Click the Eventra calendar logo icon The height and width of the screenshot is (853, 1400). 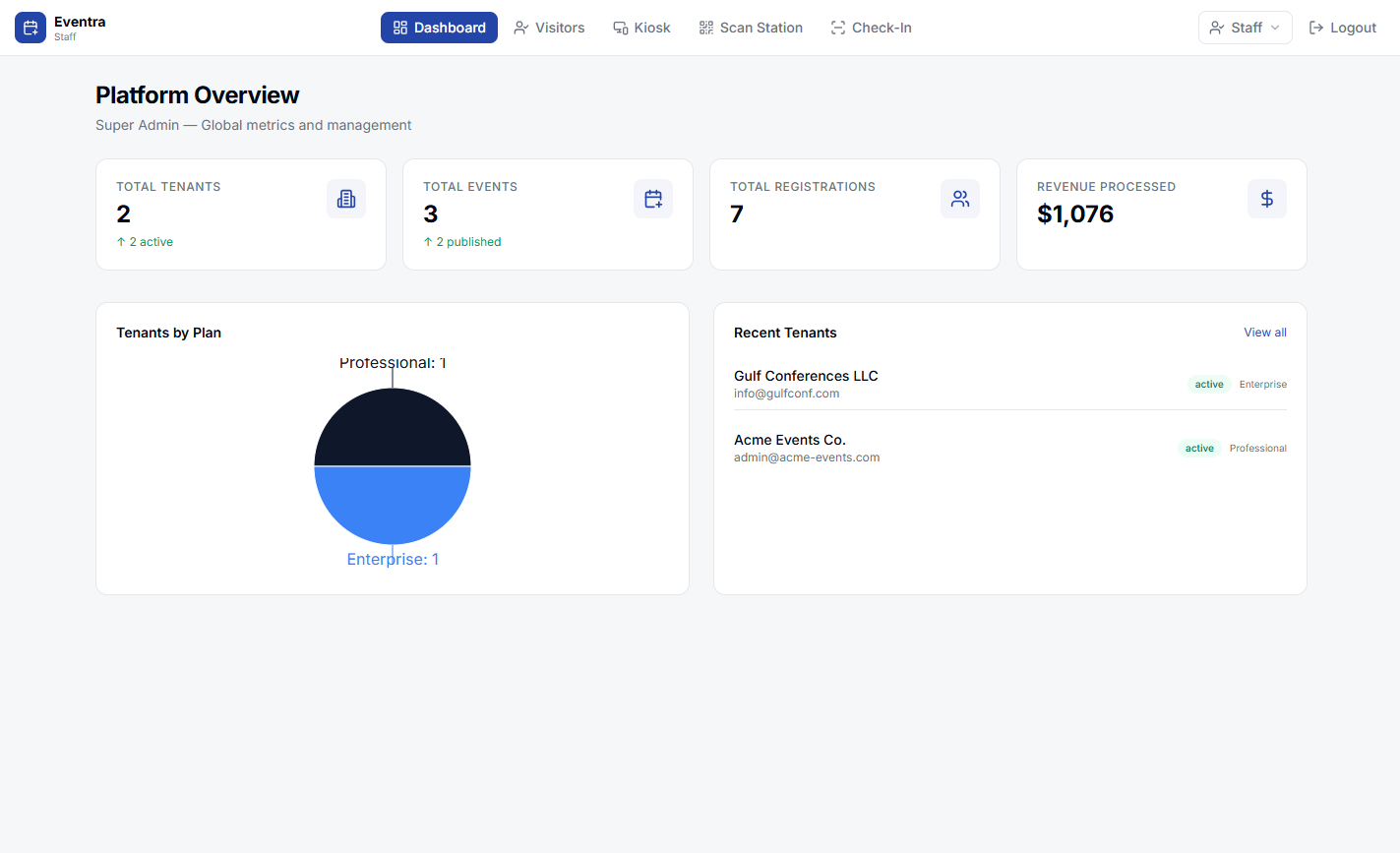coord(30,28)
